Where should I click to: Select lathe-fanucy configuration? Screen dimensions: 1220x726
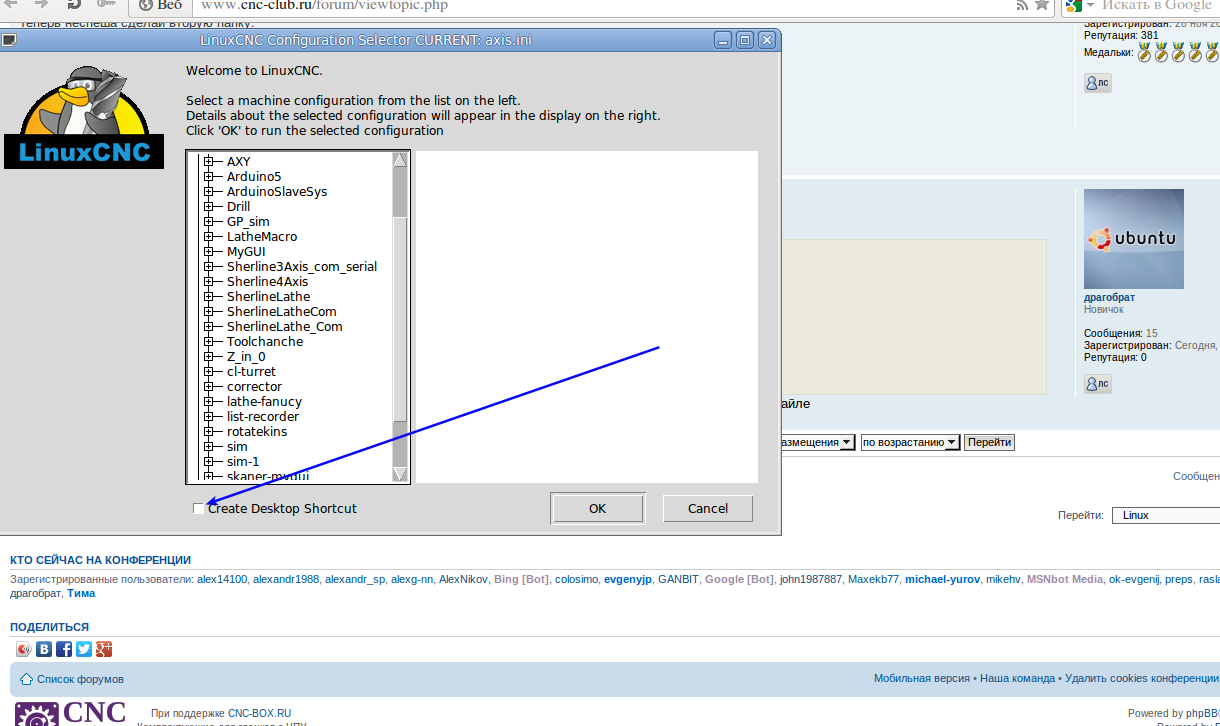(x=264, y=401)
